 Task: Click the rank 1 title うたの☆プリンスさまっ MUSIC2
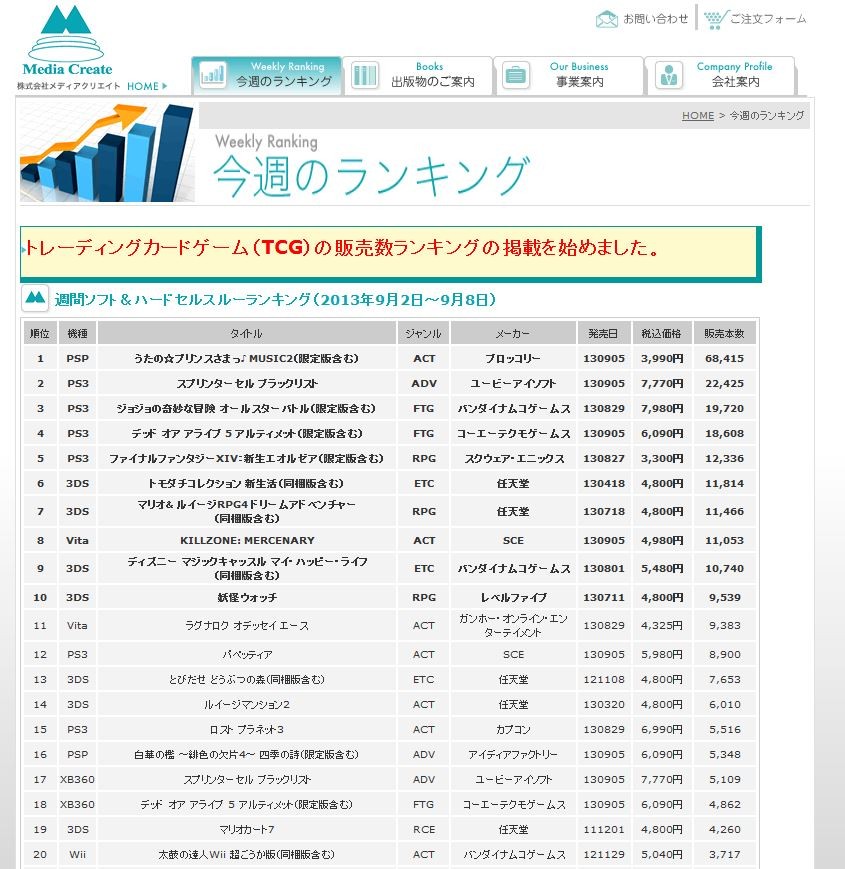pos(247,359)
